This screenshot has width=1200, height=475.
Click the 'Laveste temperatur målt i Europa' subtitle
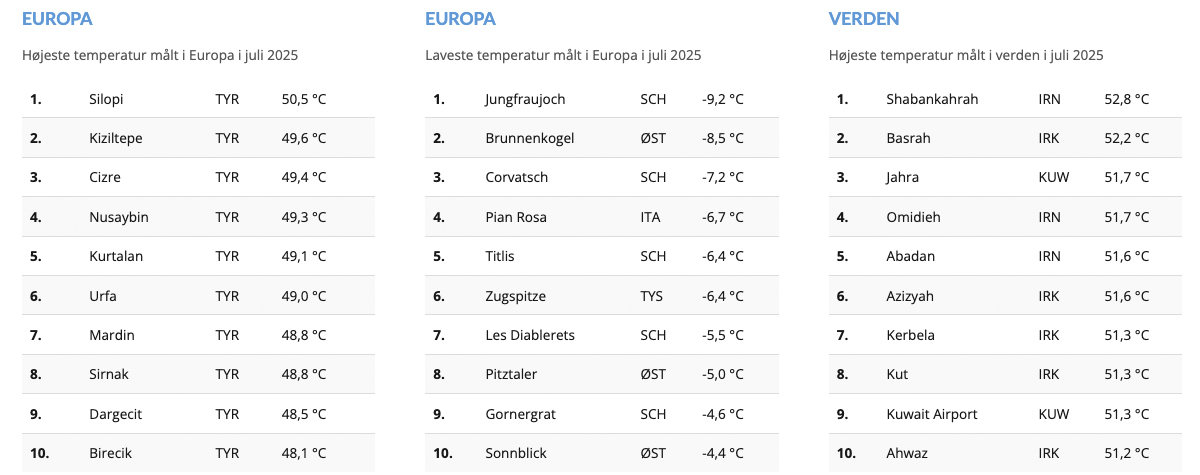[x=563, y=56]
